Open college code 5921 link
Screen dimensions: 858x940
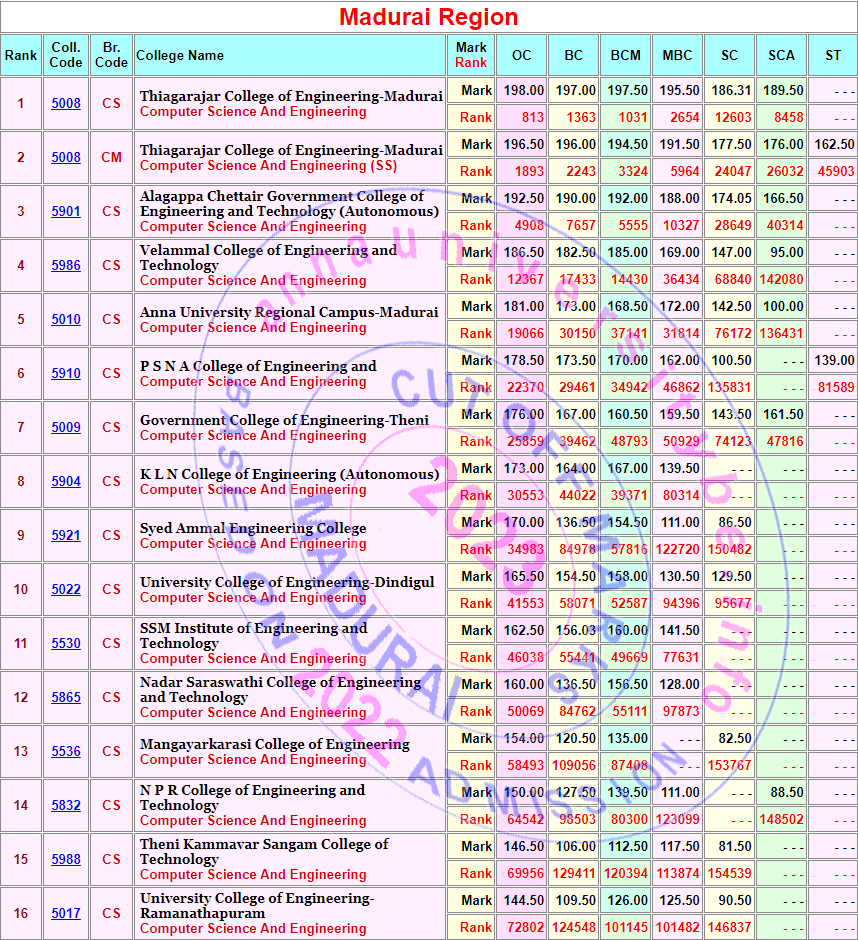pos(66,536)
